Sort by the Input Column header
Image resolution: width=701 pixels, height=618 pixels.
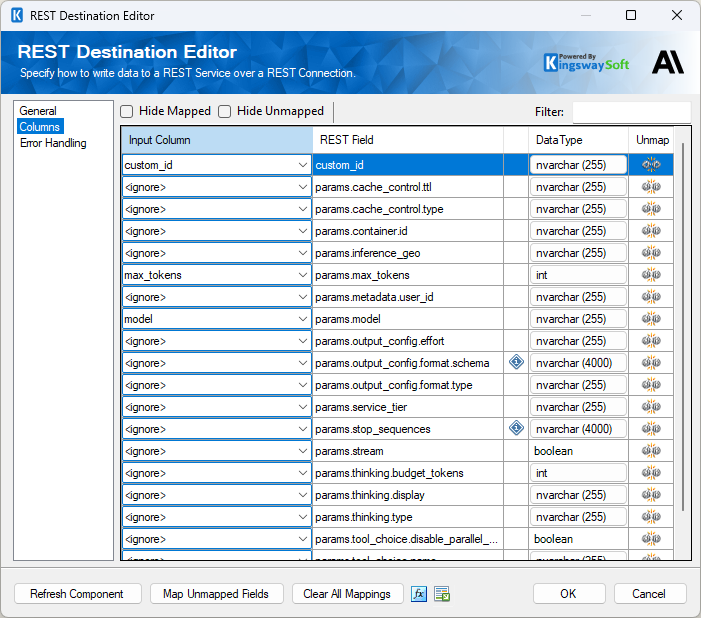click(x=217, y=140)
